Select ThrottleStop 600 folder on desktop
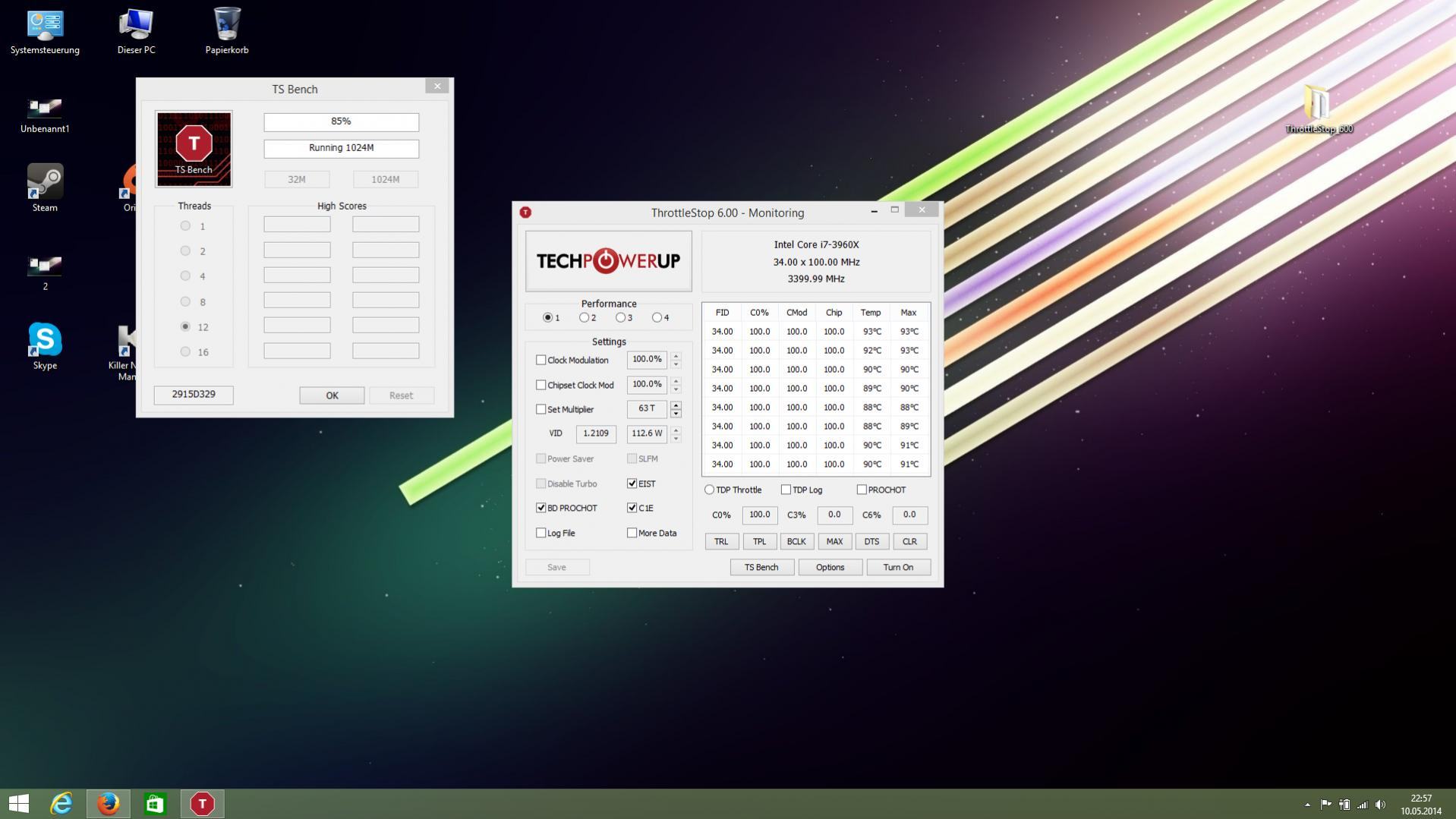 pos(1319,109)
